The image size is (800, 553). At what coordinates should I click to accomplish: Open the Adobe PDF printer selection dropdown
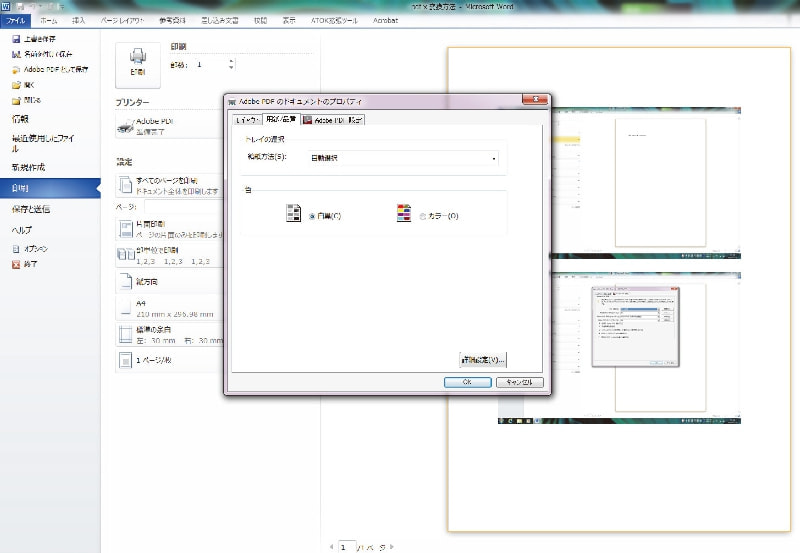[169, 126]
